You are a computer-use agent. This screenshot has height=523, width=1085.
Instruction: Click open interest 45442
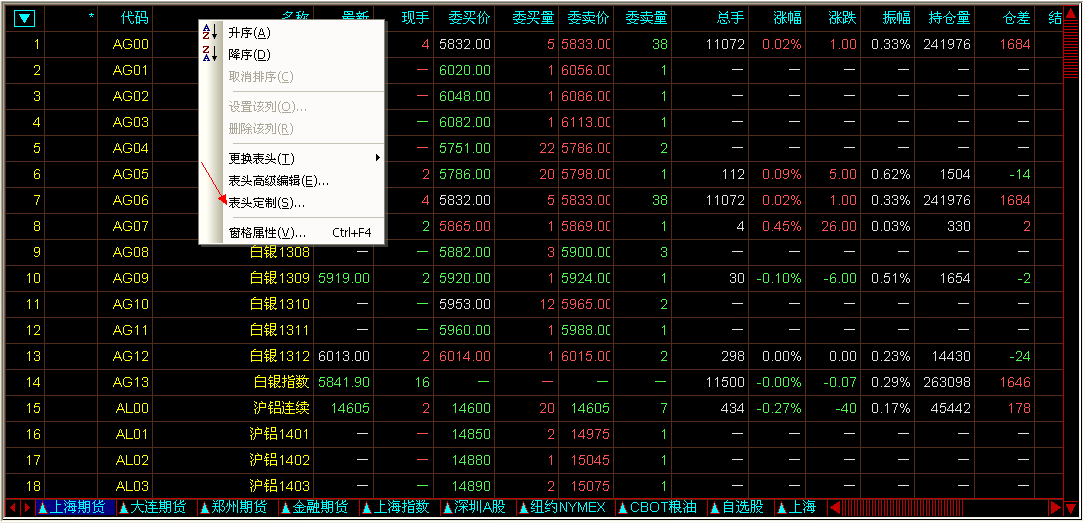click(x=950, y=408)
